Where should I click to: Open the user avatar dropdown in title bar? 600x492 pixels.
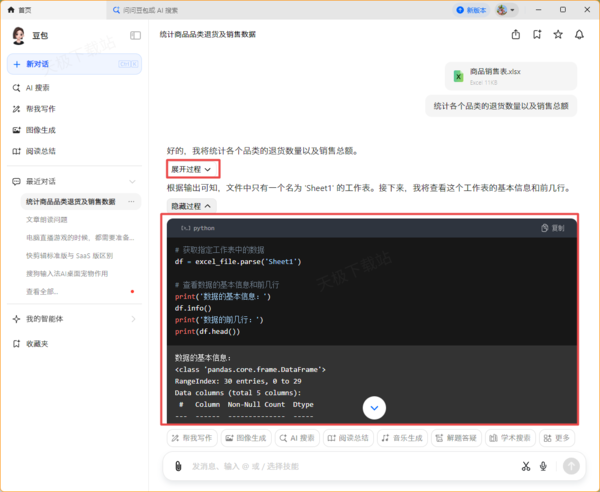coord(506,10)
